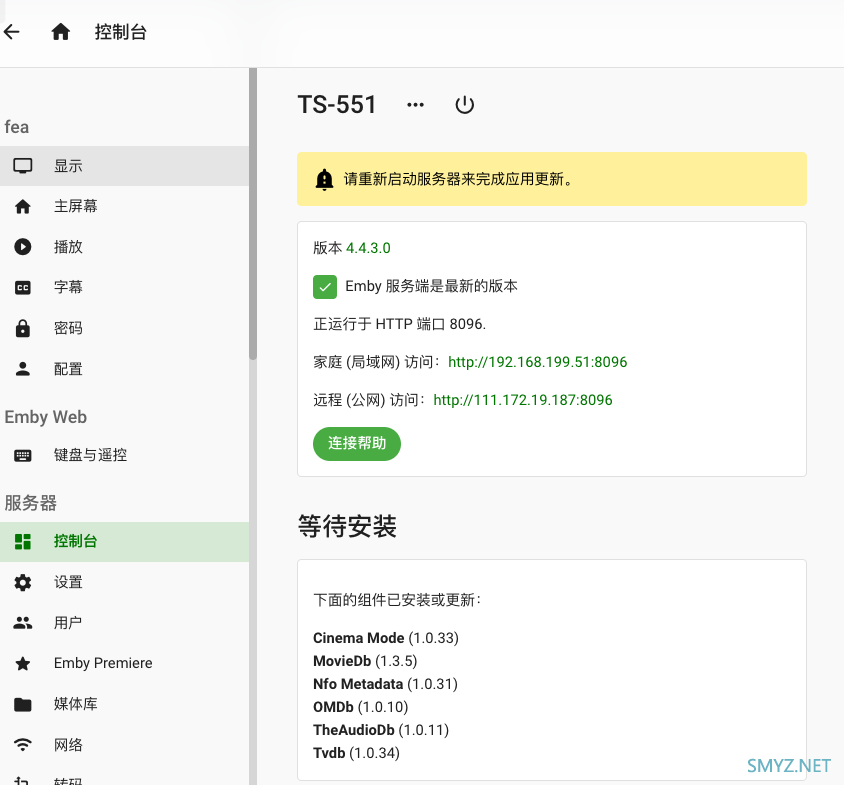Click the 配置 person icon

tap(23, 369)
